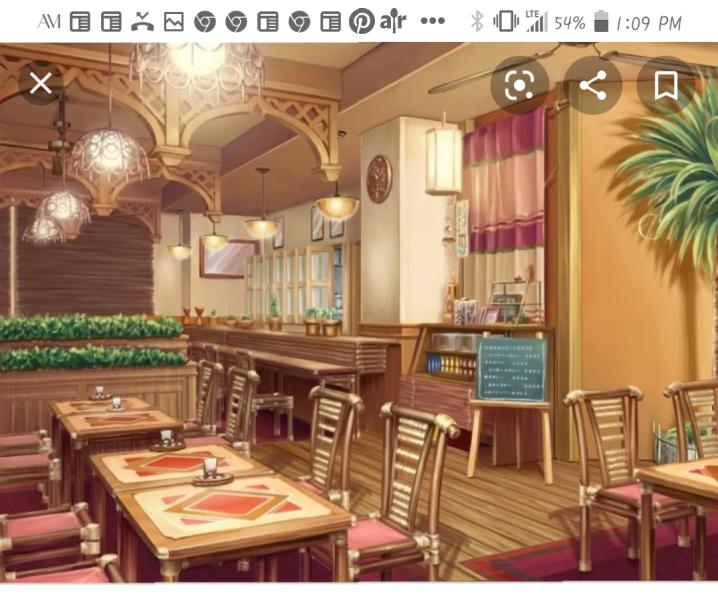The width and height of the screenshot is (718, 600).
Task: Tap the leftmost Chrome notification icon
Action: [205, 21]
